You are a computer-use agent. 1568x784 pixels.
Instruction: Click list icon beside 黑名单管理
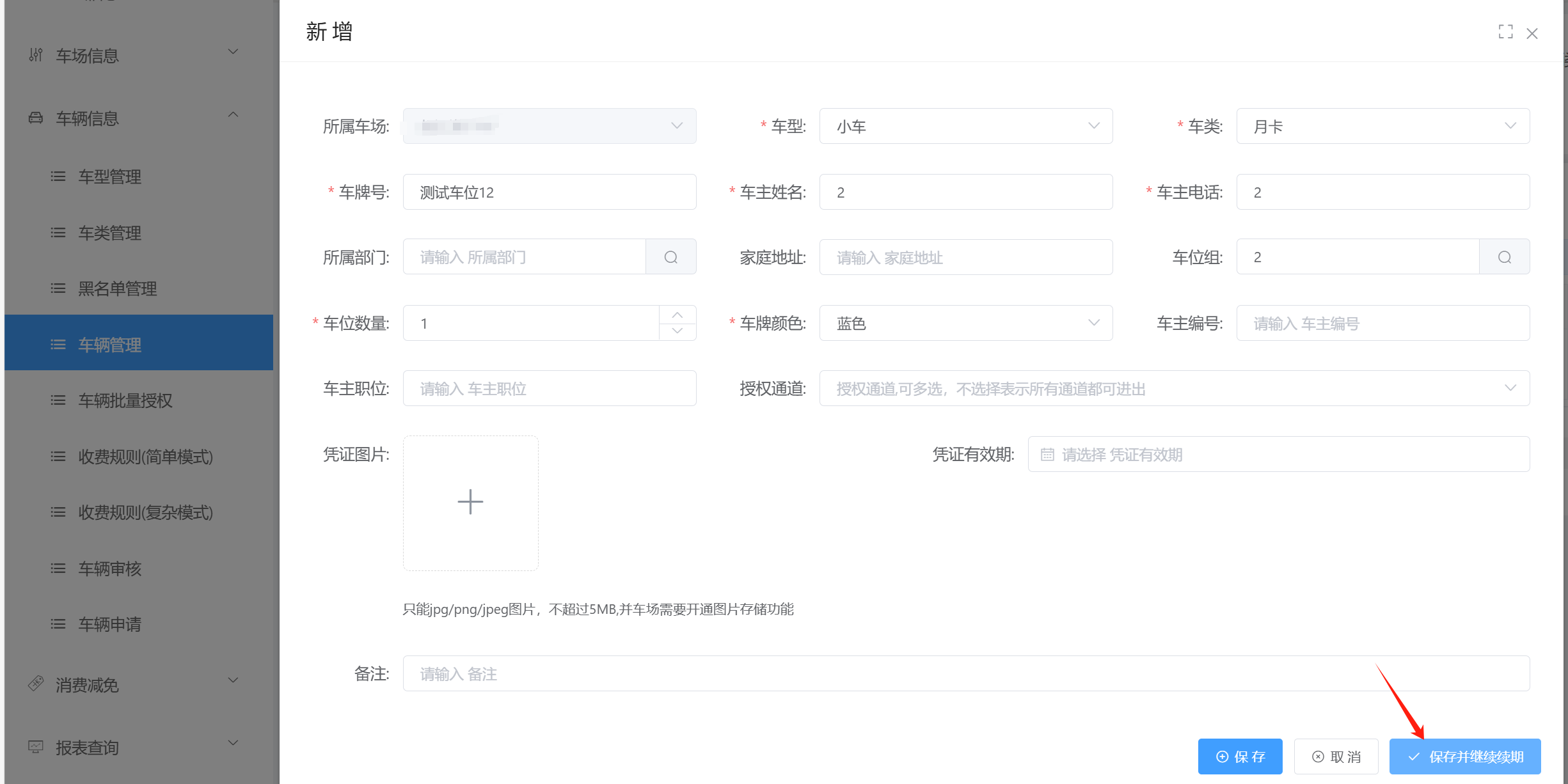coord(58,288)
